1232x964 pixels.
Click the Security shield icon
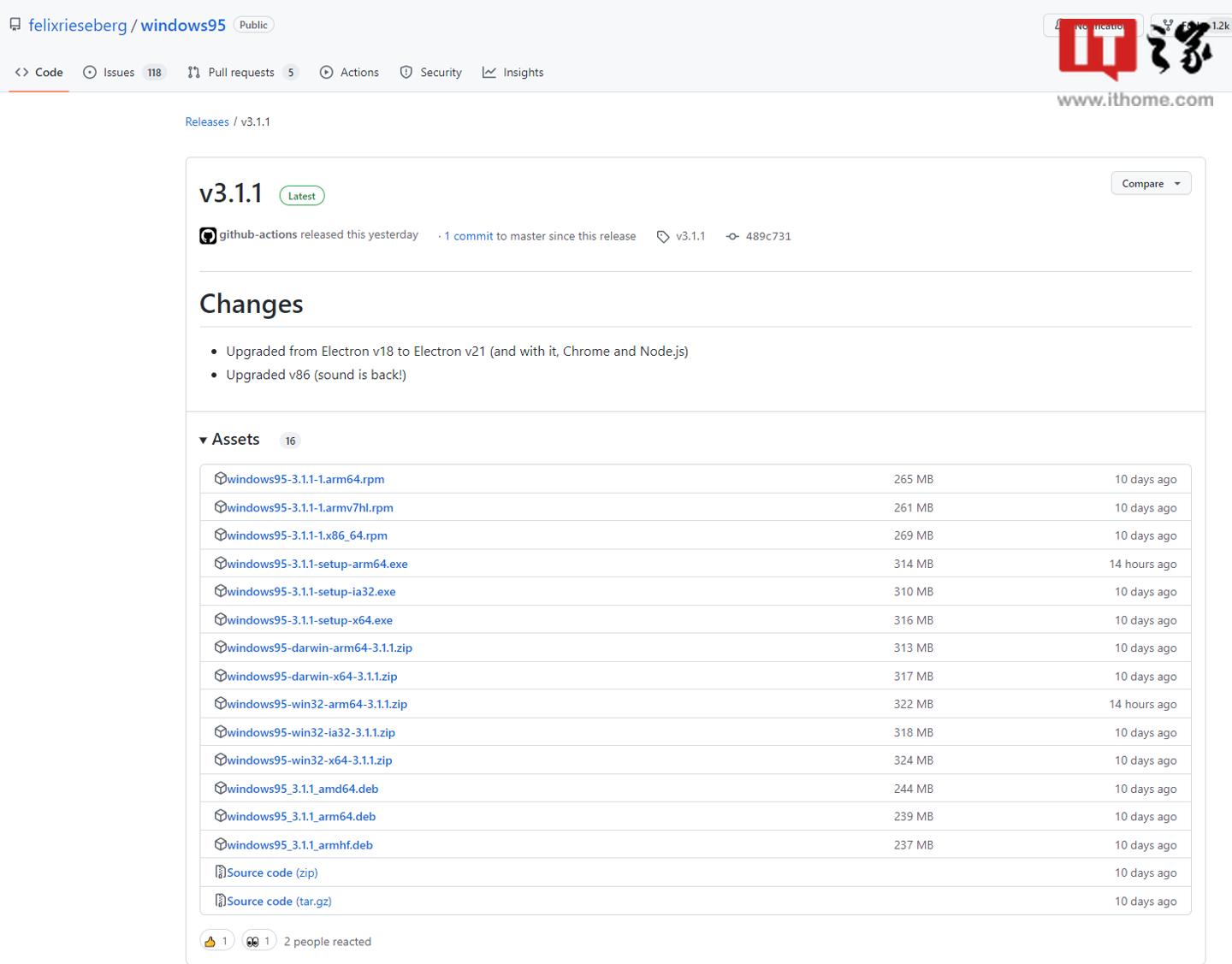[x=405, y=72]
